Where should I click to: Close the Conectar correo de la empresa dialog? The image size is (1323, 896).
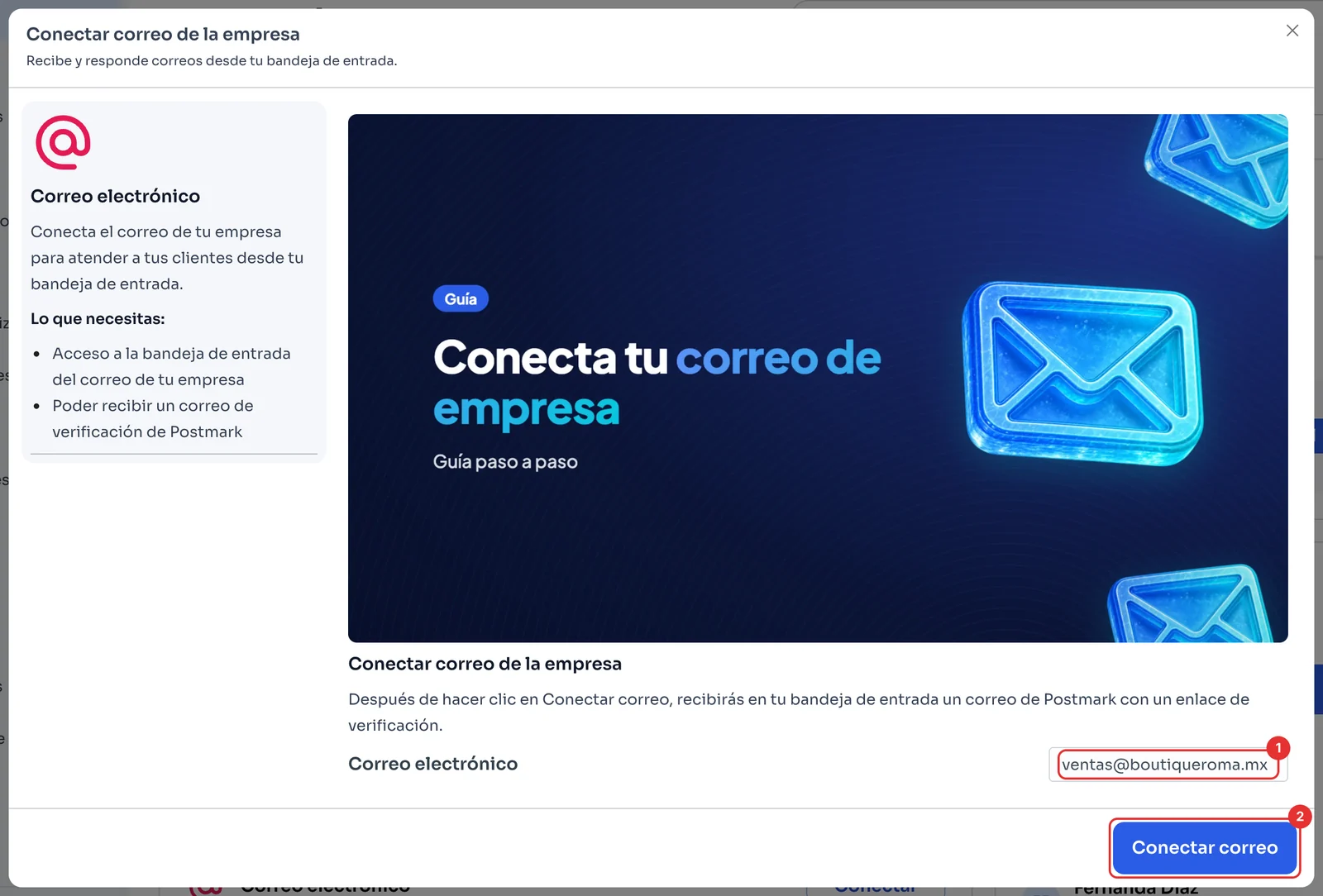pos(1292,31)
